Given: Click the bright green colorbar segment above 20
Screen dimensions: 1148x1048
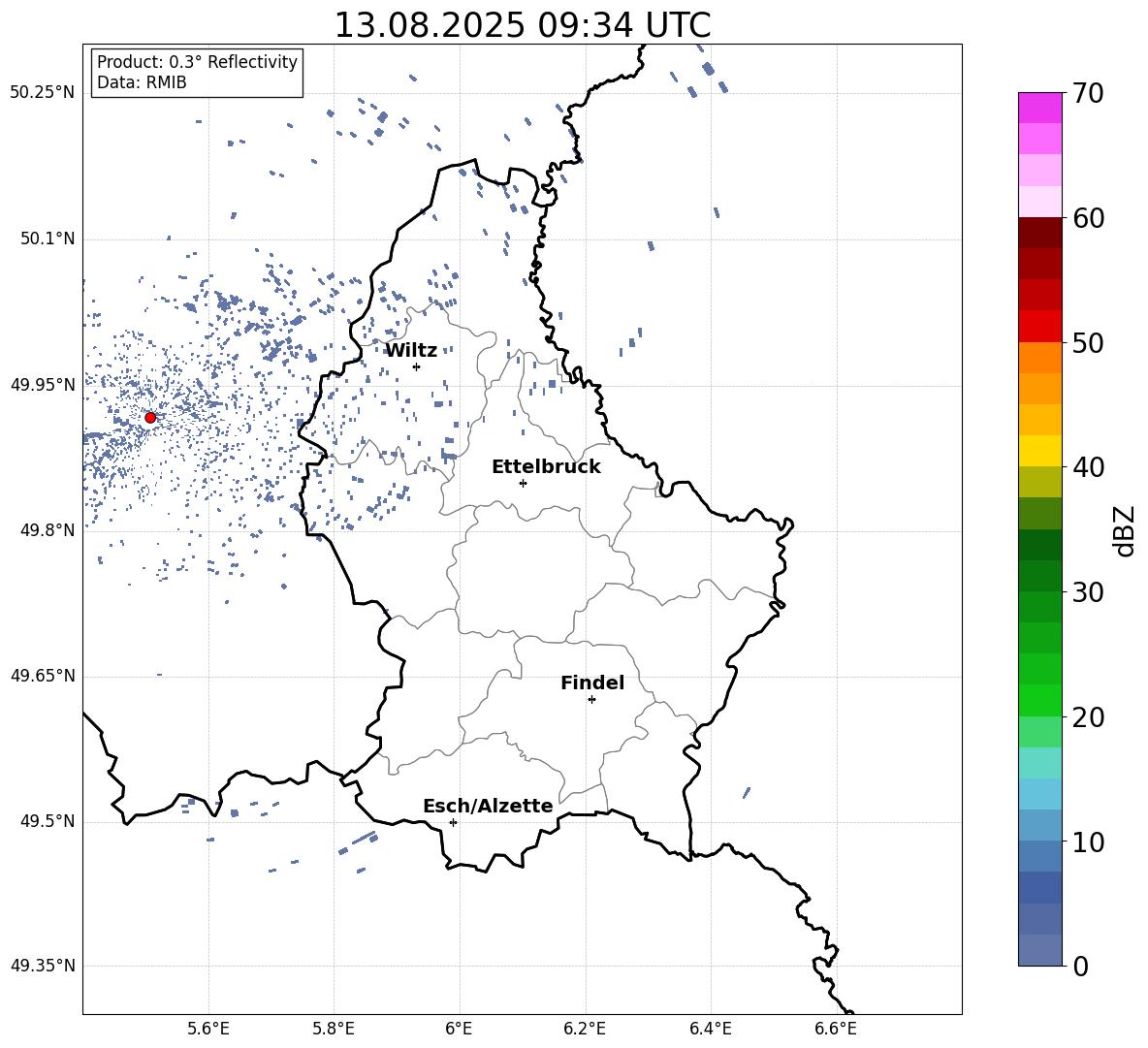Looking at the screenshot, I should tap(1040, 700).
